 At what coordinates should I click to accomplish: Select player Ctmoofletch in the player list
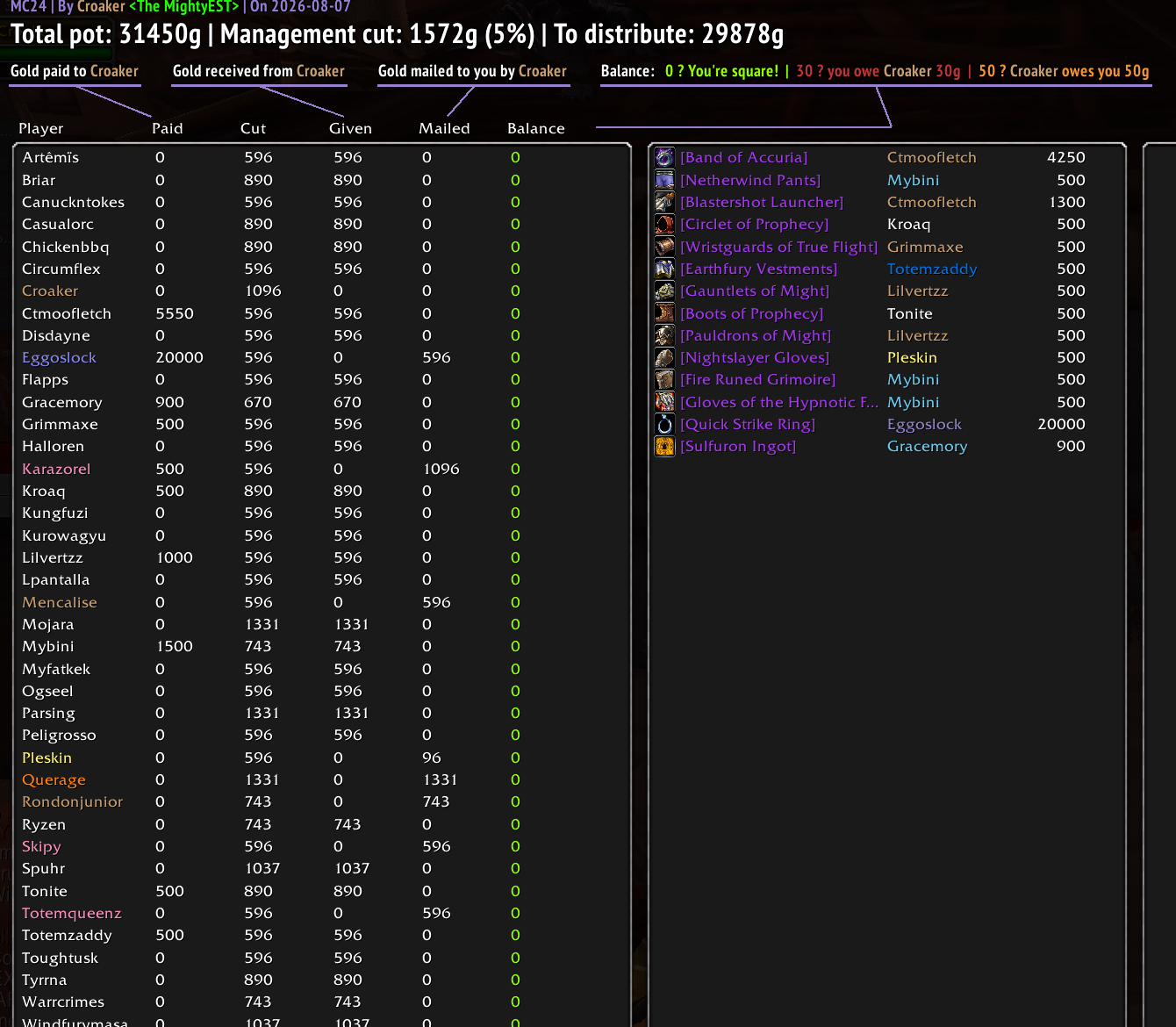tap(67, 313)
